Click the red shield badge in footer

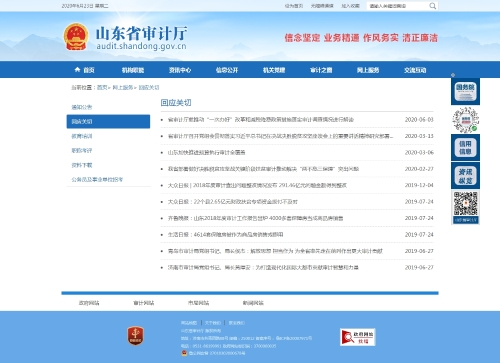click(x=135, y=336)
